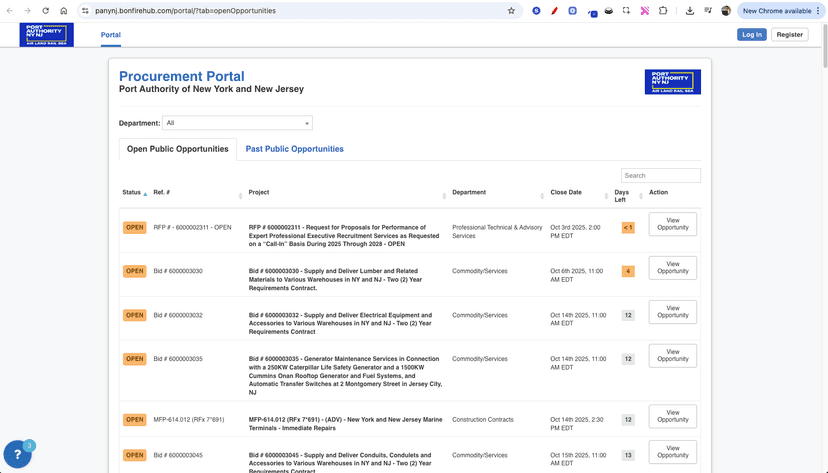This screenshot has height=473, width=828.
Task: Click the site information icon in address bar
Action: click(x=85, y=11)
